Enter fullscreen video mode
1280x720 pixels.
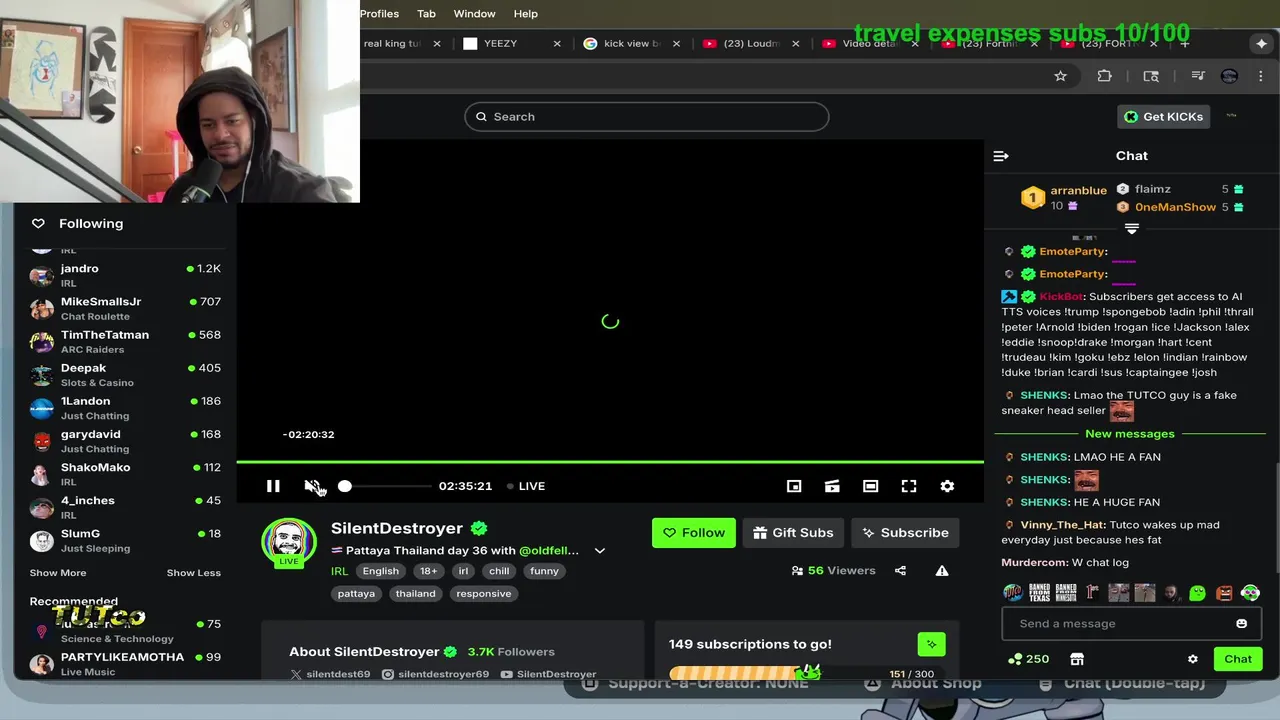[x=909, y=486]
